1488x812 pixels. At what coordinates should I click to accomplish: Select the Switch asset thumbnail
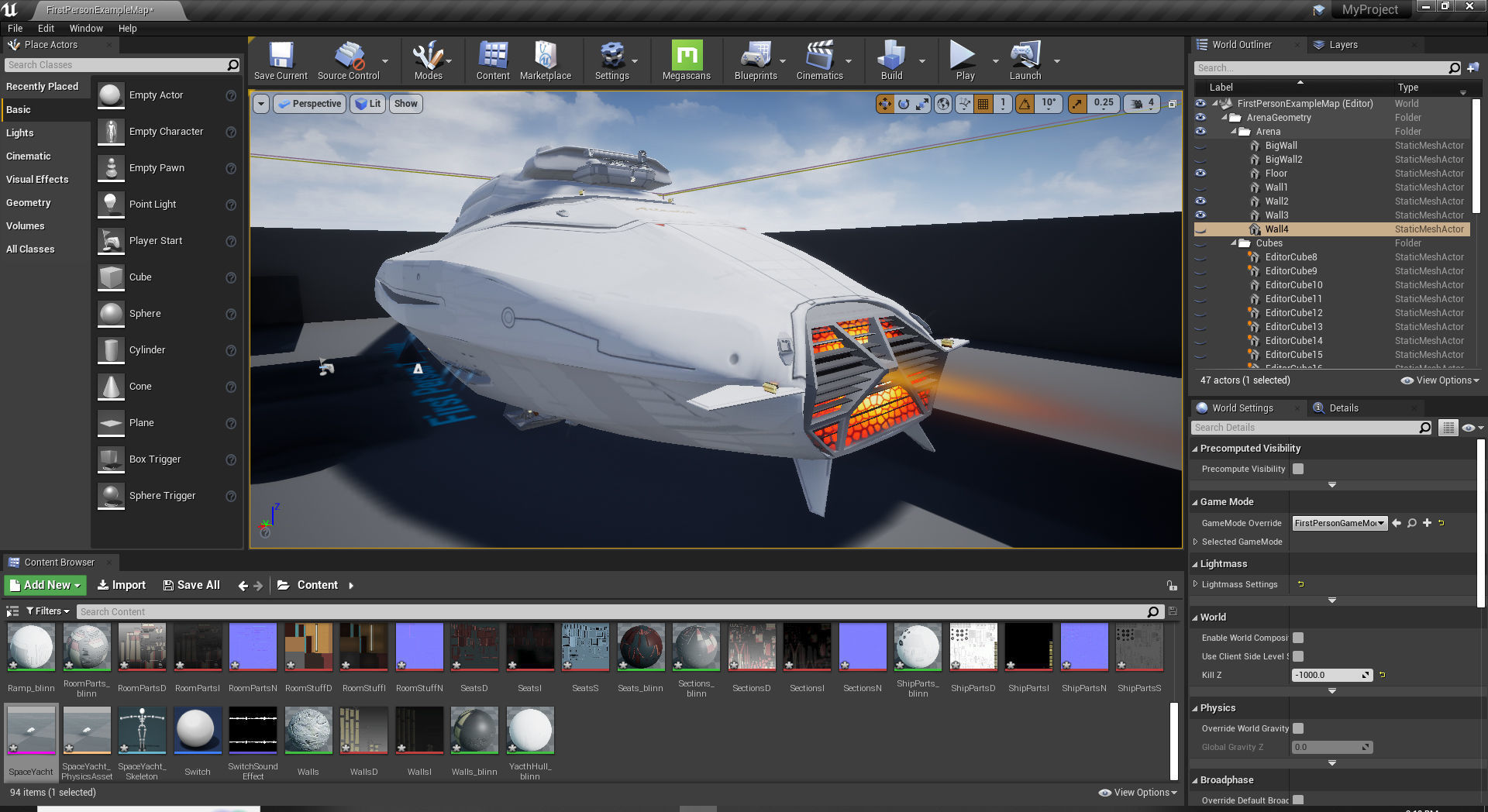click(x=198, y=730)
